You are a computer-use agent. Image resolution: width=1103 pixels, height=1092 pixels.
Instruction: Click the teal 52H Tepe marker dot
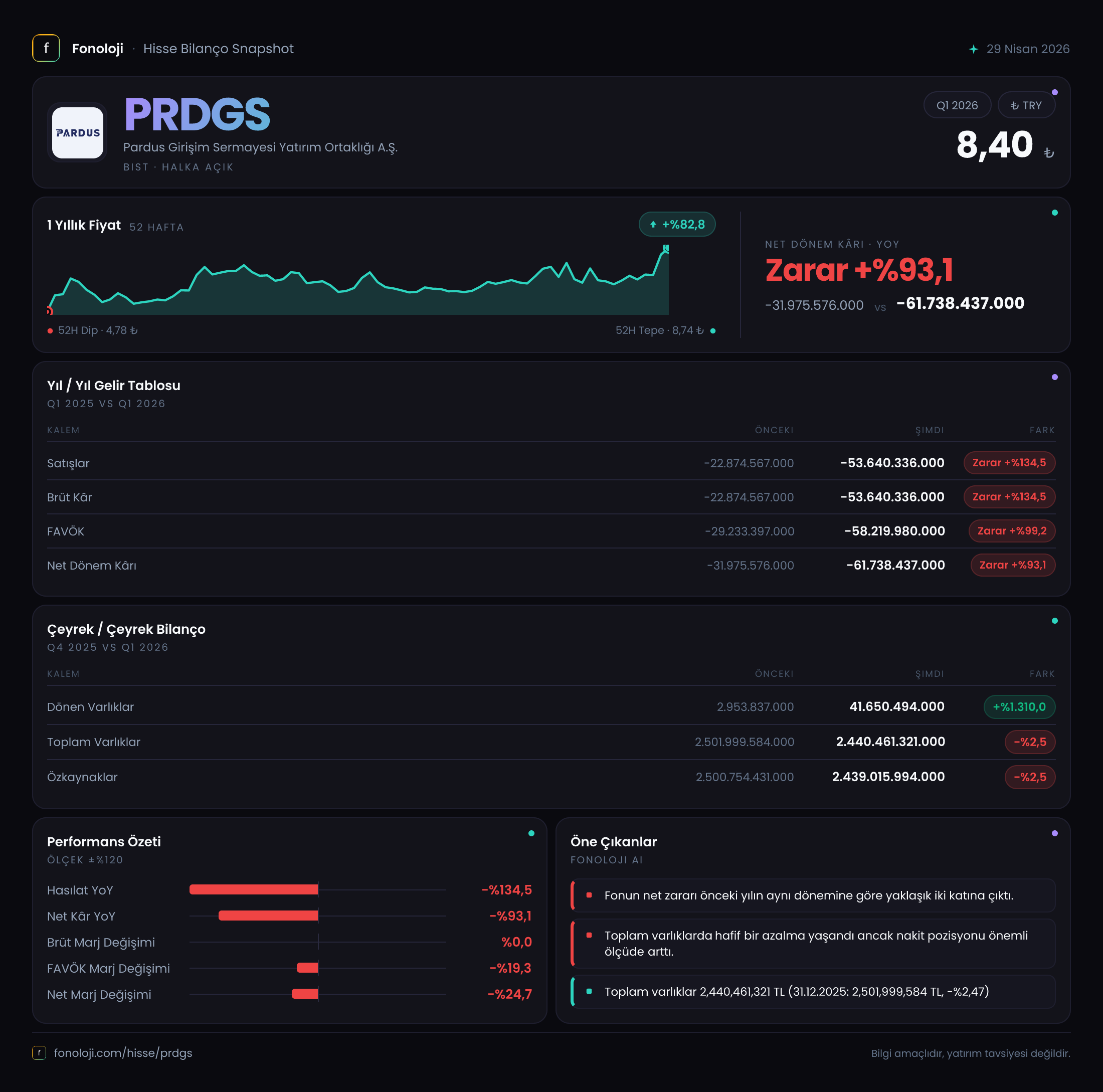pos(712,330)
